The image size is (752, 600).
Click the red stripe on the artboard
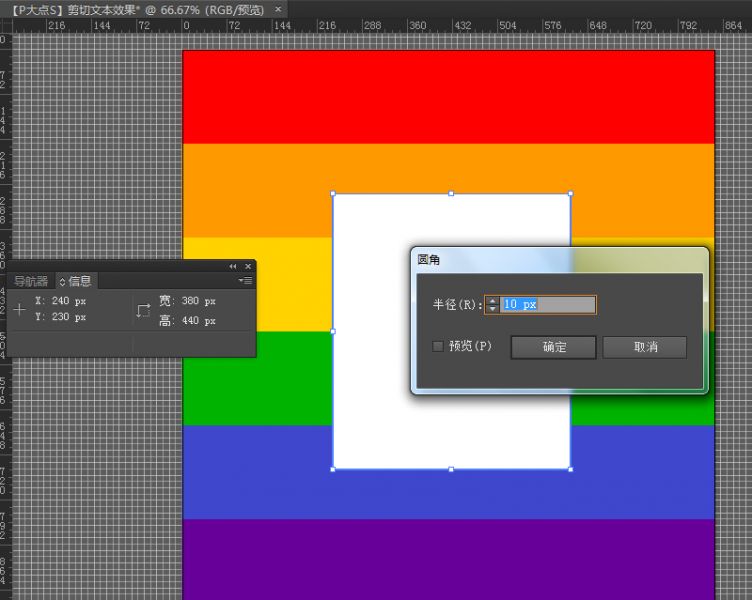click(x=448, y=96)
